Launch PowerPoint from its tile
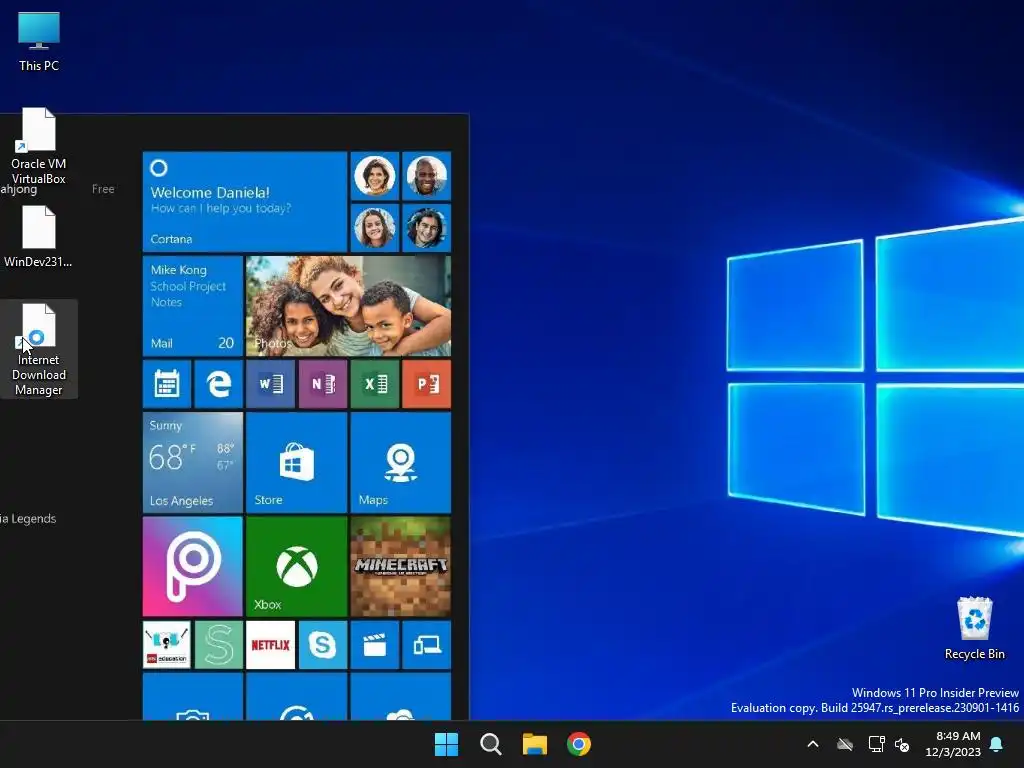 [427, 384]
